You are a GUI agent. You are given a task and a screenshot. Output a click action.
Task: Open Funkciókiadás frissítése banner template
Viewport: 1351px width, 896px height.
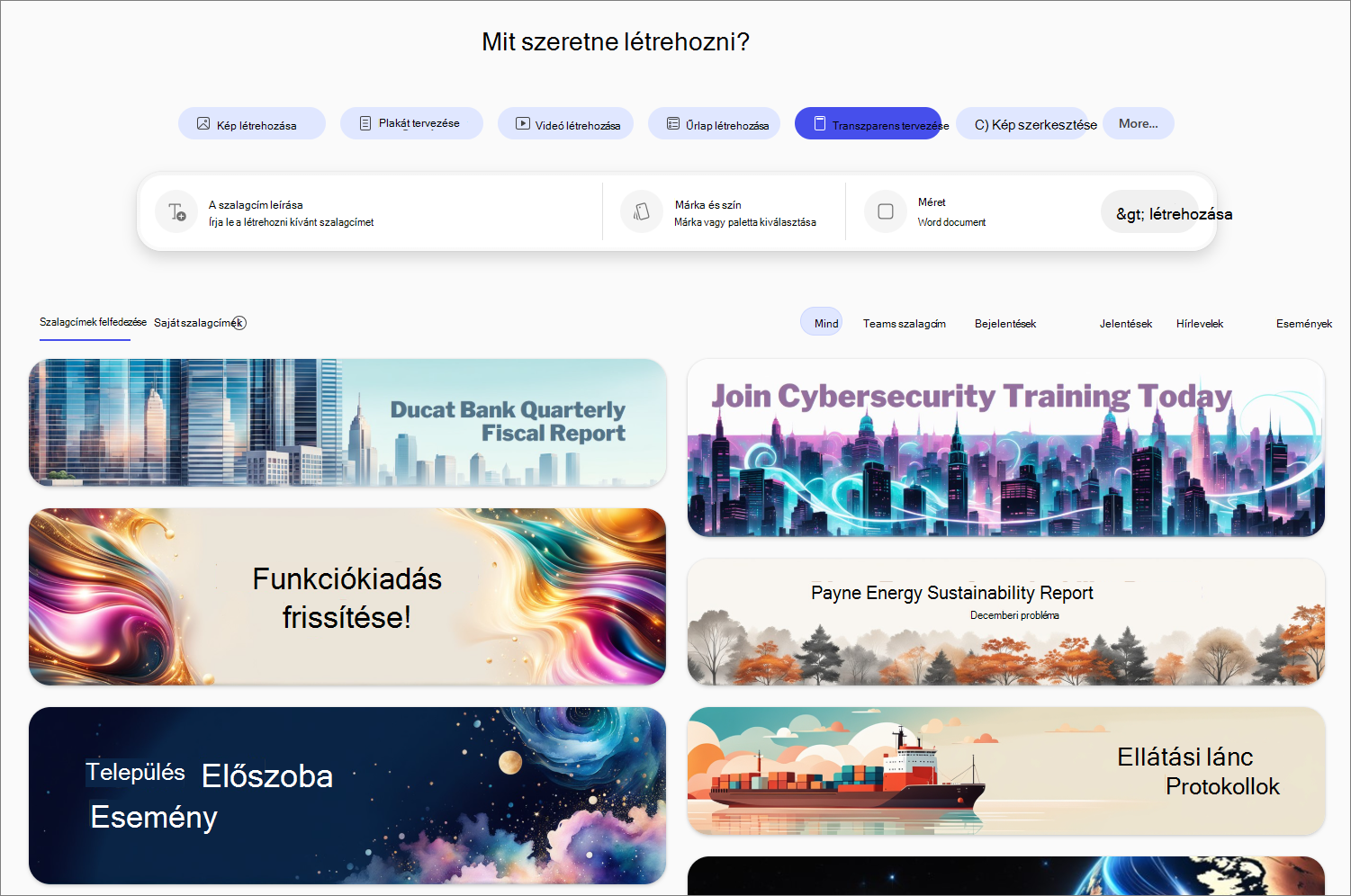(347, 596)
